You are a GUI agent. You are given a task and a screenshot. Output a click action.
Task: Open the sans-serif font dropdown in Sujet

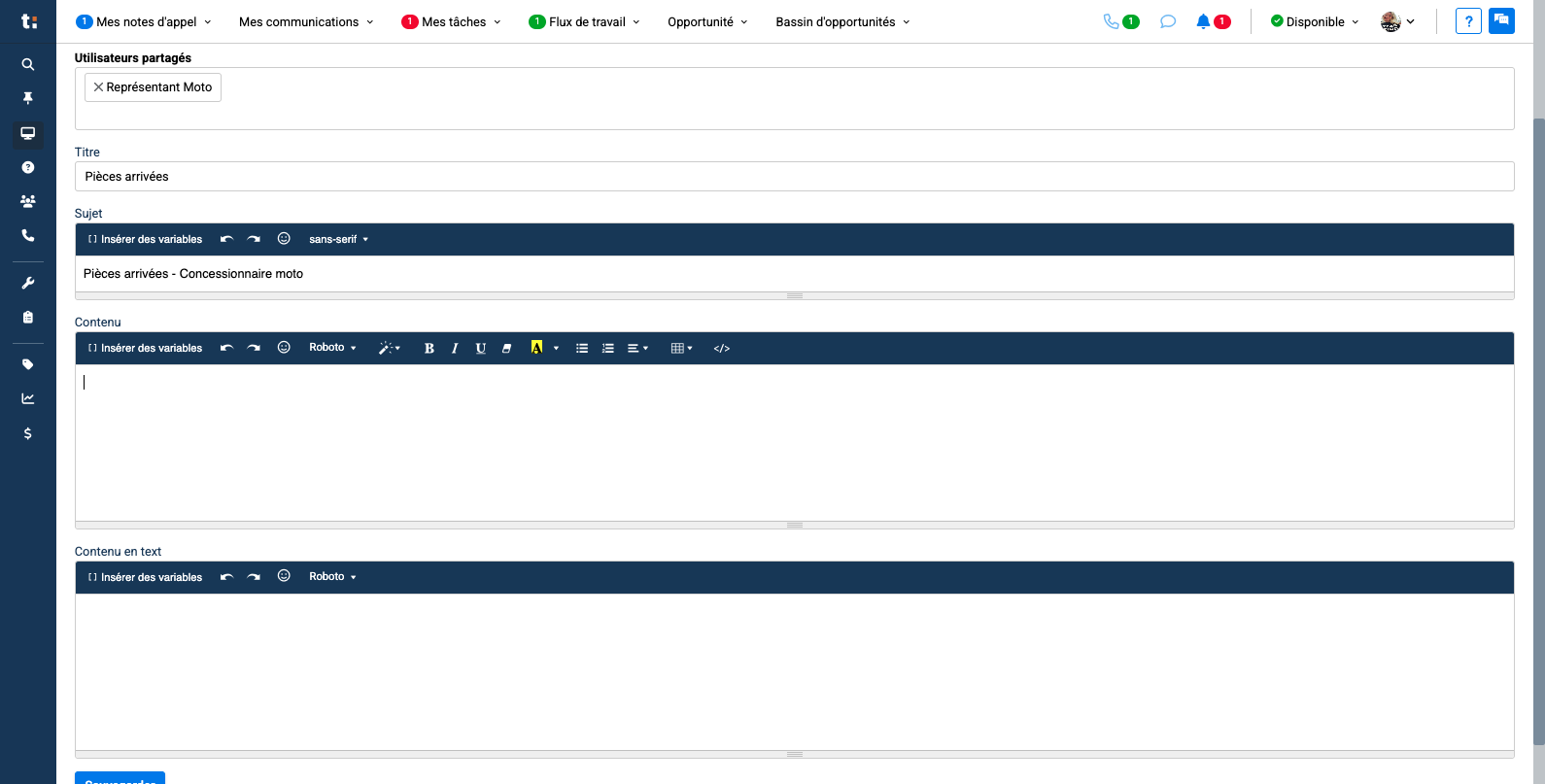(x=338, y=239)
